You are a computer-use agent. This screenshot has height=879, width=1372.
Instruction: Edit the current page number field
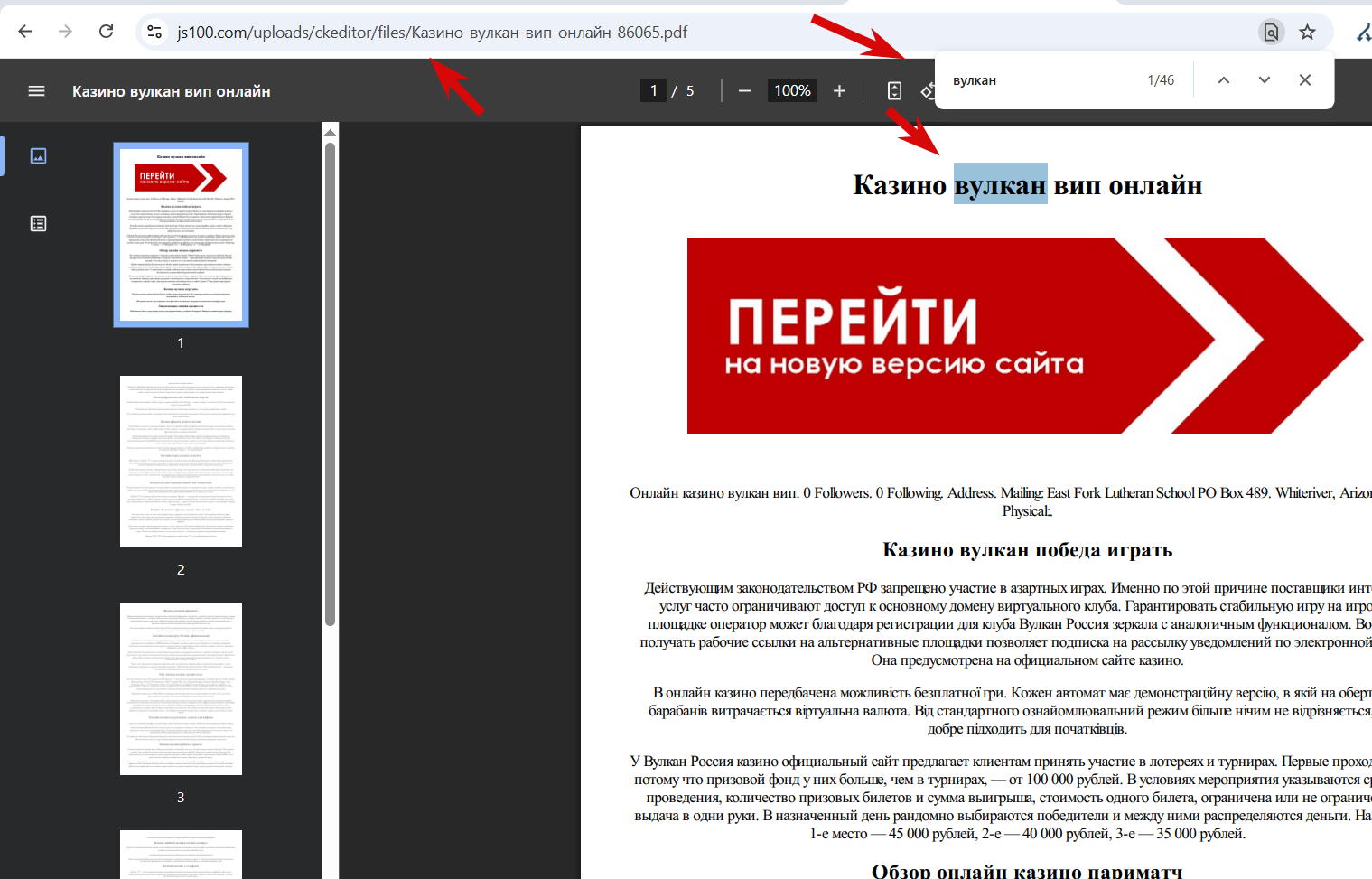point(654,90)
